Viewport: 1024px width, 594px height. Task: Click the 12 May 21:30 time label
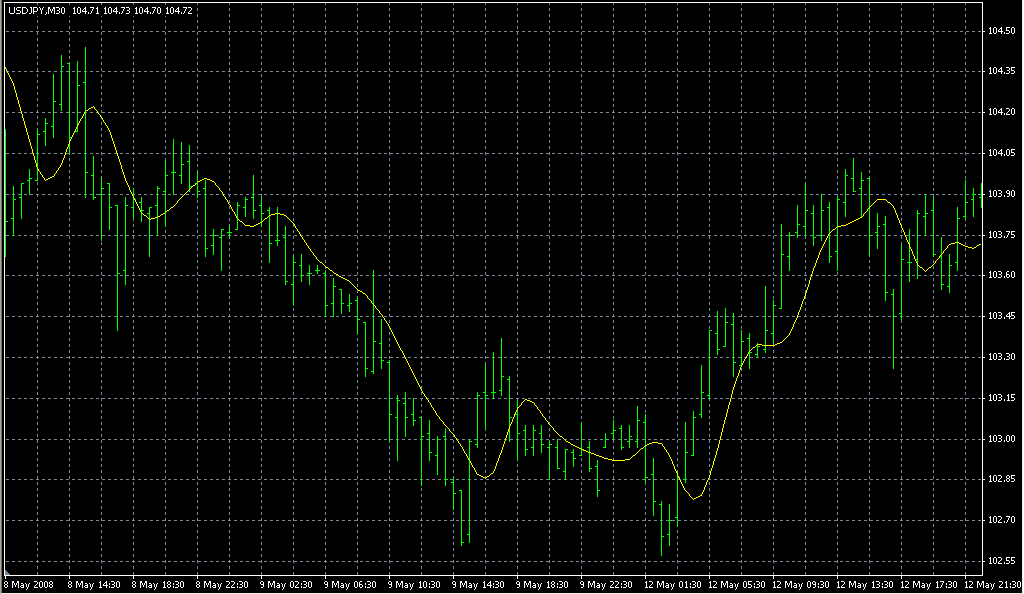[x=990, y=584]
